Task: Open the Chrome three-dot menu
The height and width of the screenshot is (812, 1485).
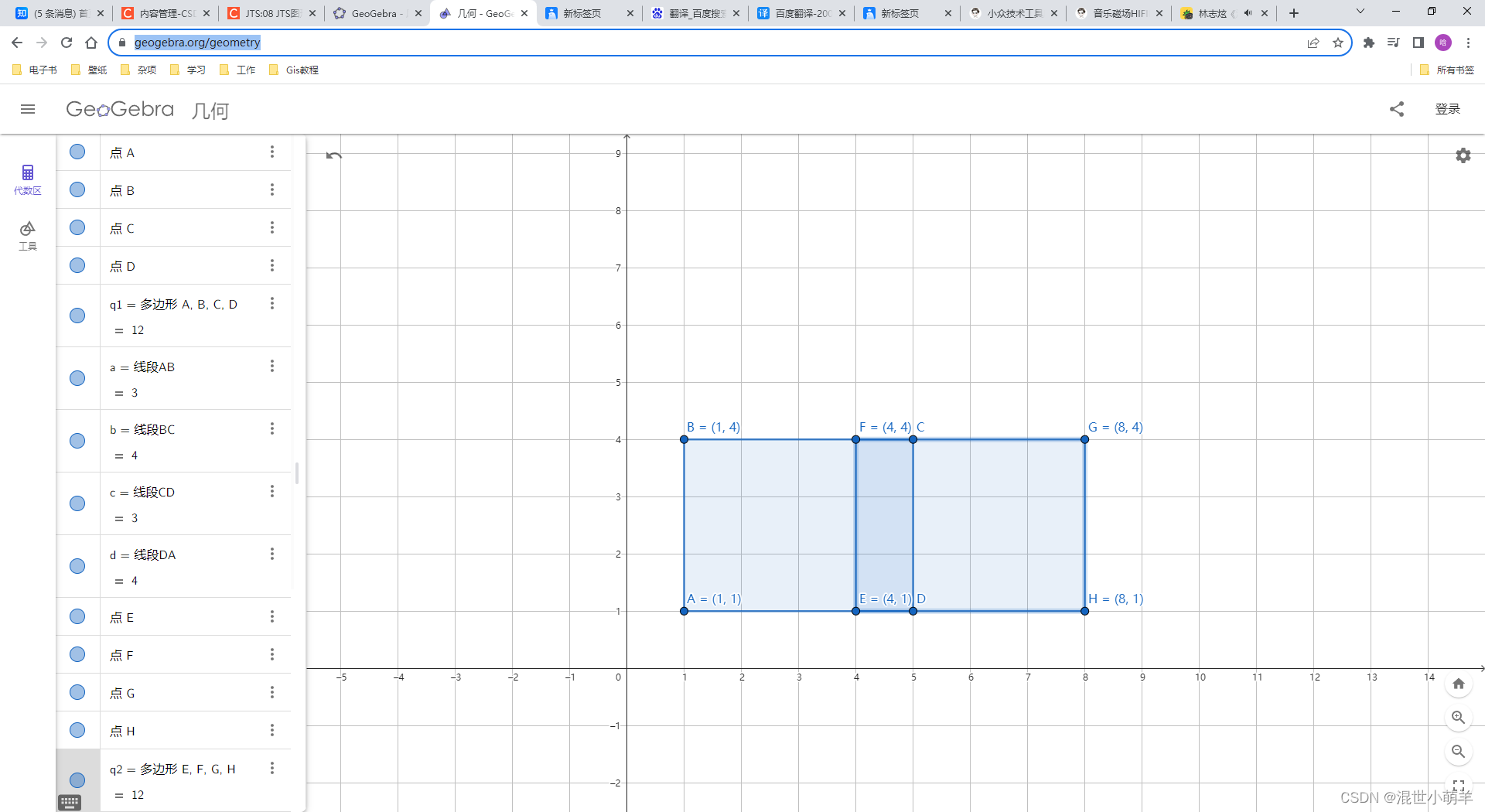Action: click(x=1468, y=43)
